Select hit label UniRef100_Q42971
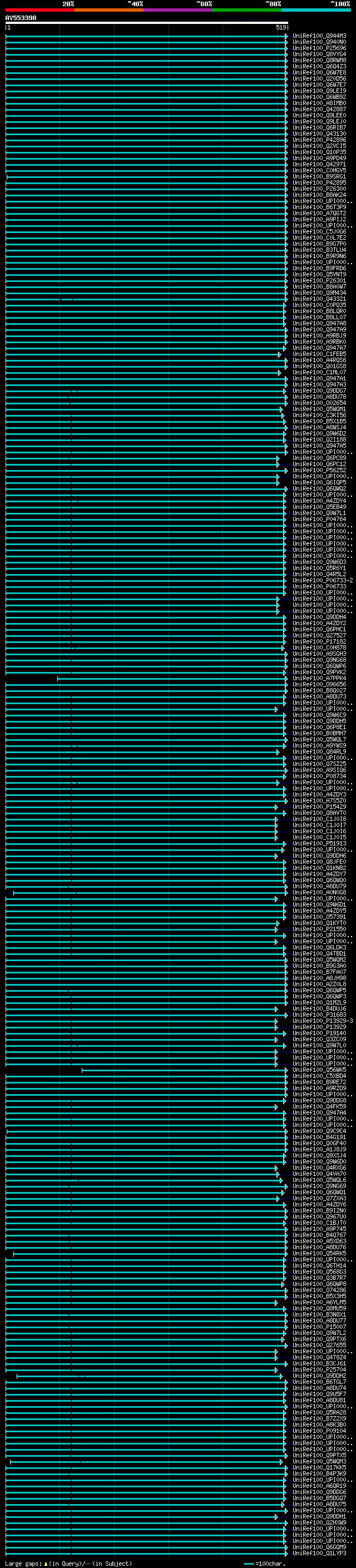The width and height of the screenshot is (356, 1568). 319,164
